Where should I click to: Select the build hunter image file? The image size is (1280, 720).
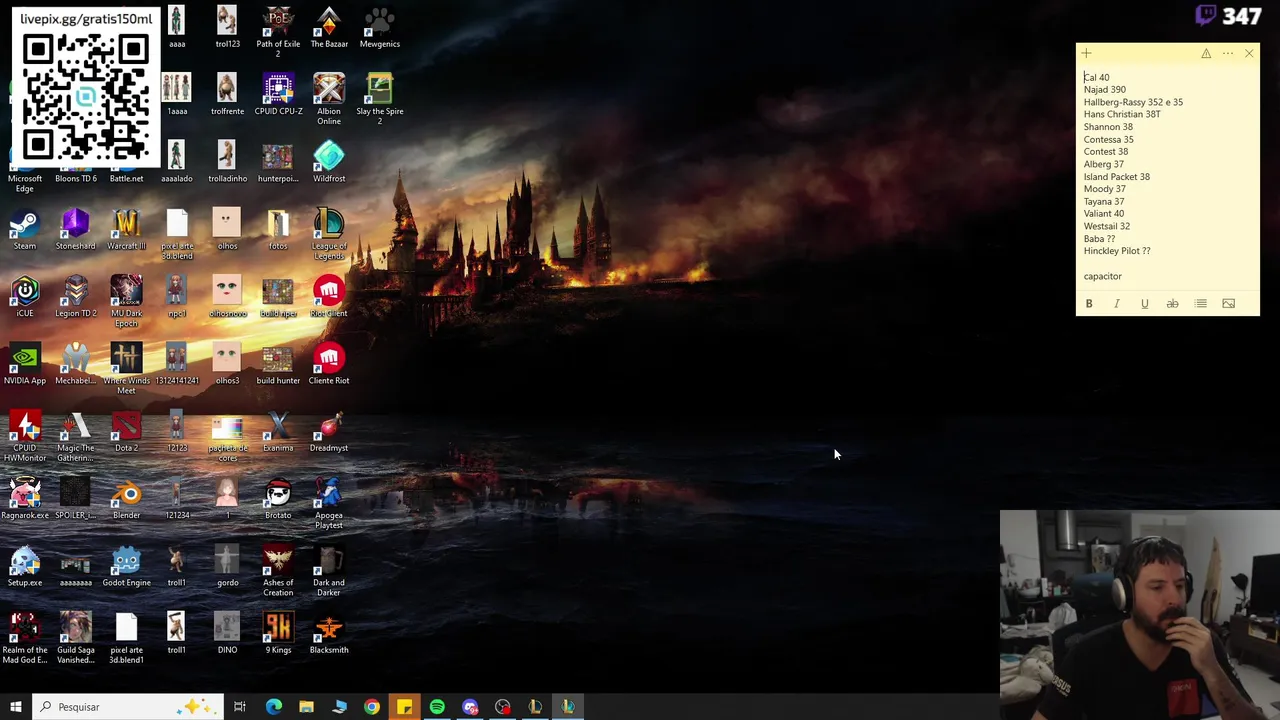[x=278, y=364]
